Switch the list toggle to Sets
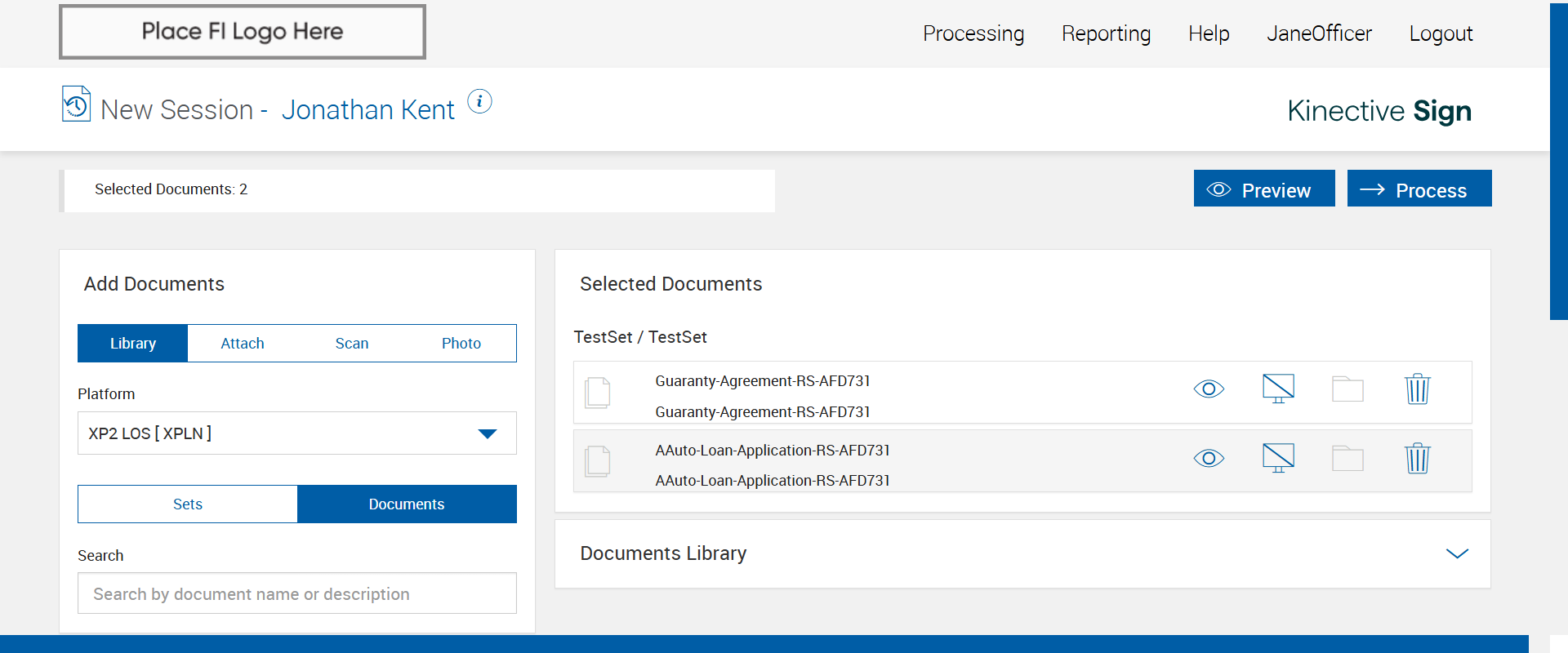1568x653 pixels. pos(188,504)
